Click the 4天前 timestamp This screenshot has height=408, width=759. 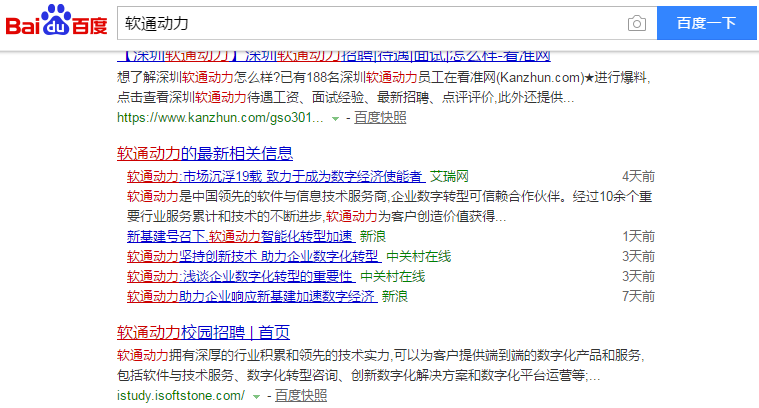[x=638, y=176]
